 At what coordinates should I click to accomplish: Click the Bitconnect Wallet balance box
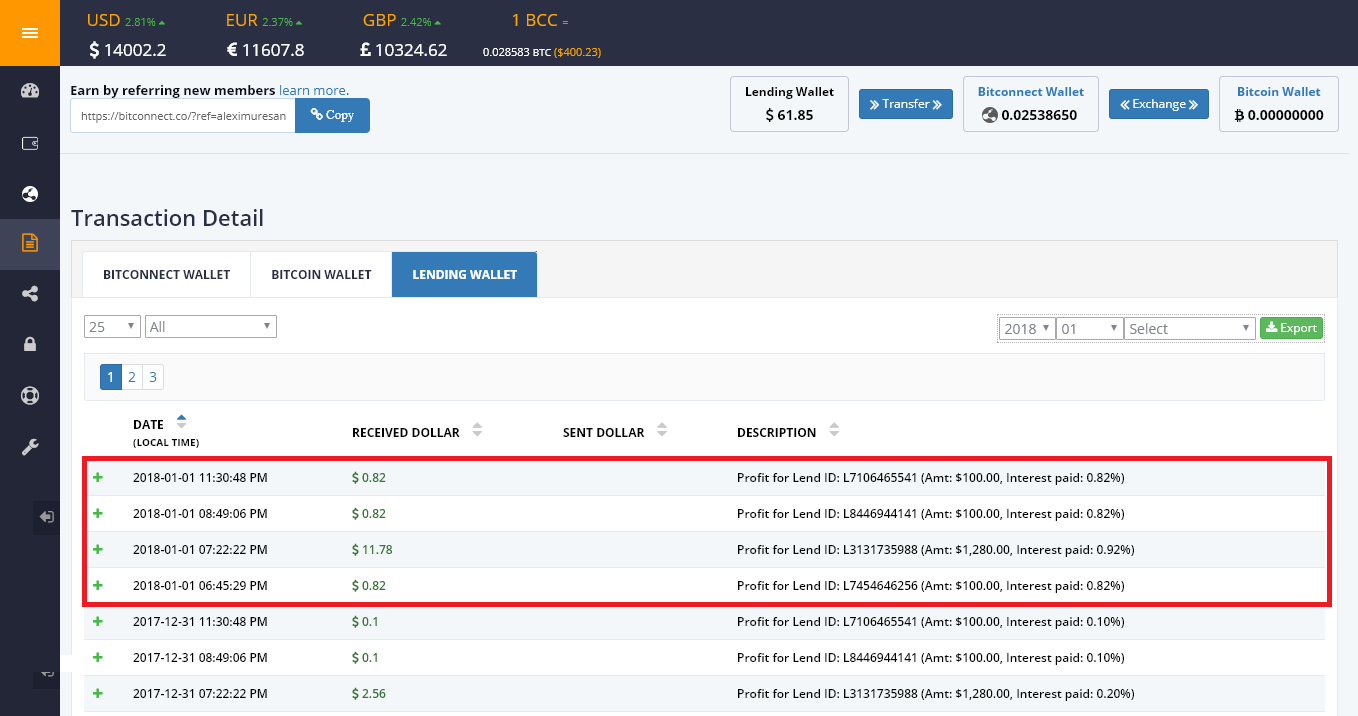(x=1030, y=104)
